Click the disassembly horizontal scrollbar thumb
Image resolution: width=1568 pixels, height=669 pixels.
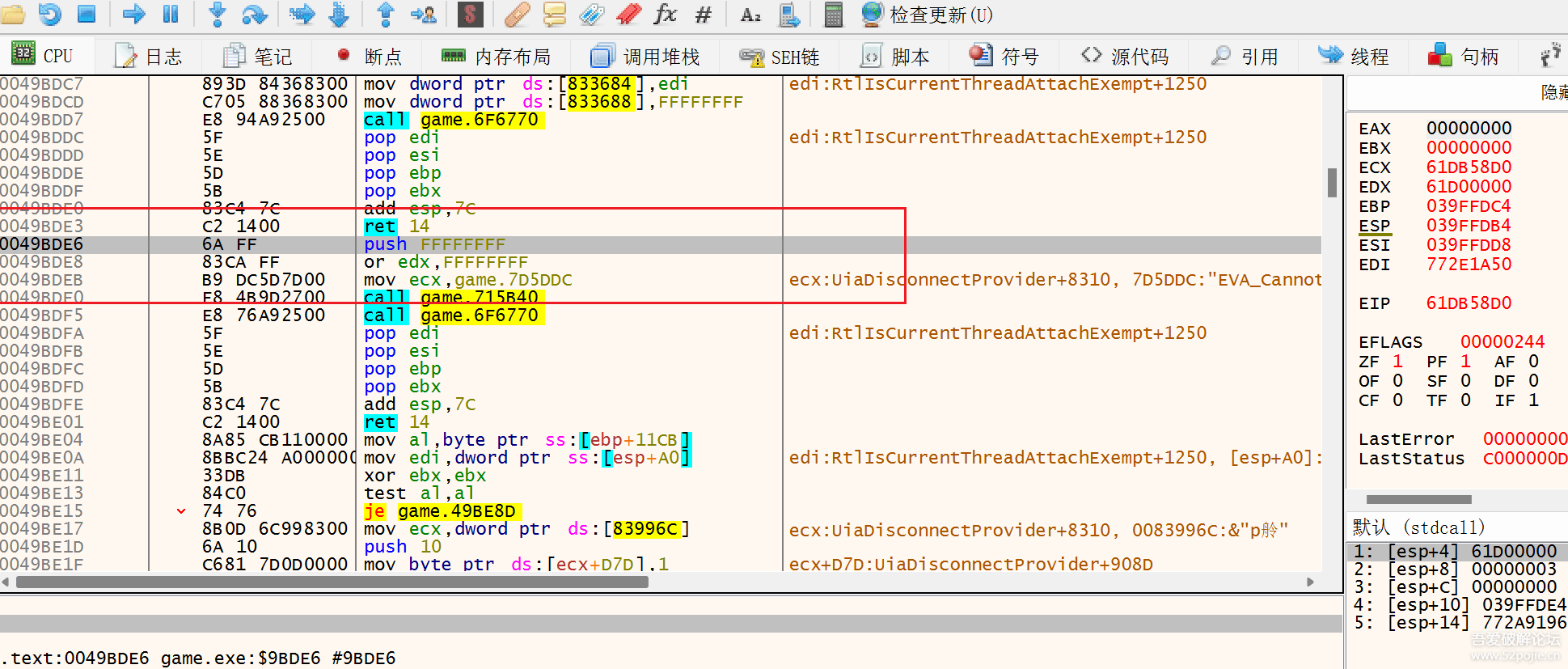[332, 582]
